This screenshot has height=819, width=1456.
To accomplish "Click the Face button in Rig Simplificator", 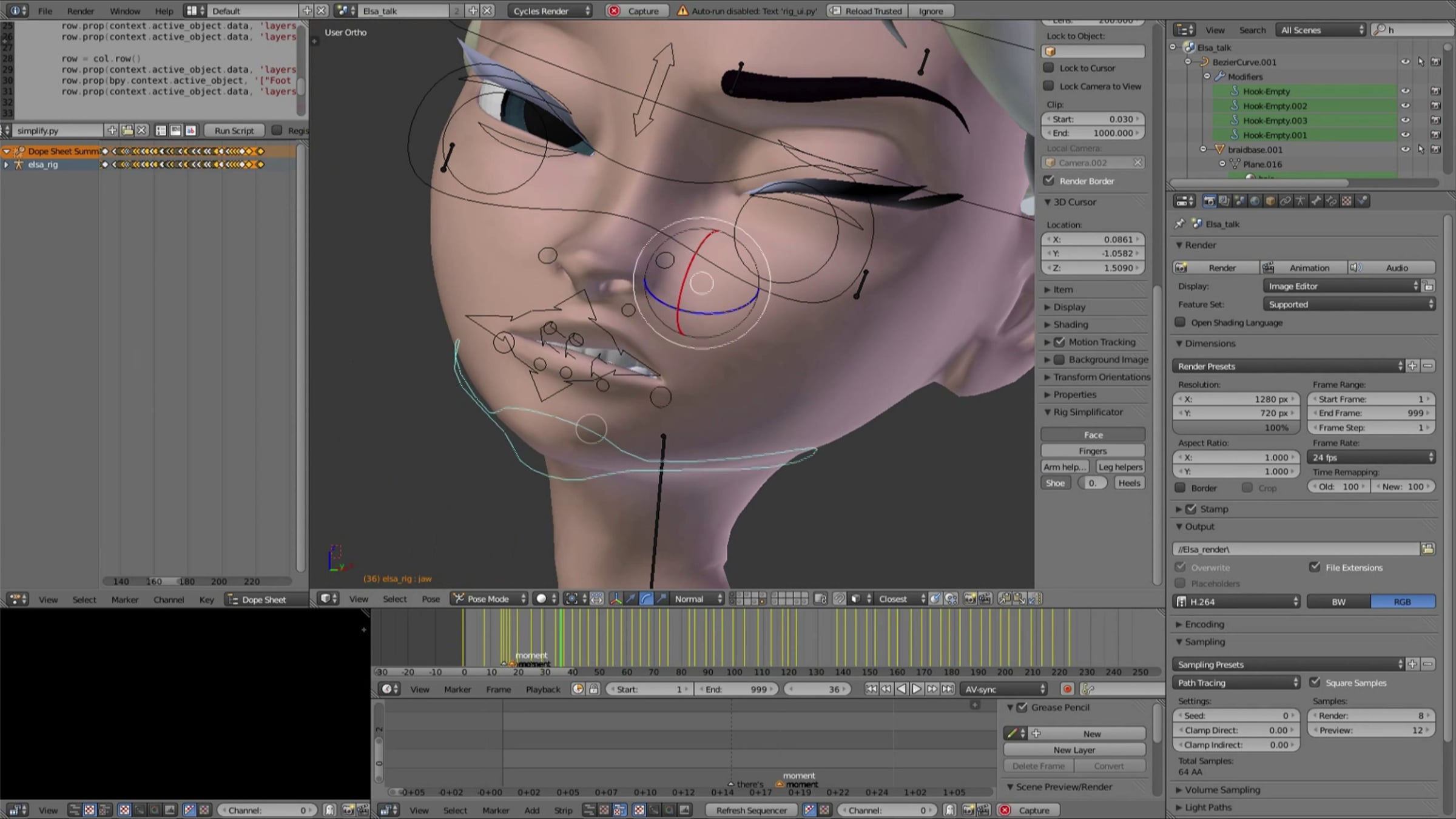I will 1093,434.
